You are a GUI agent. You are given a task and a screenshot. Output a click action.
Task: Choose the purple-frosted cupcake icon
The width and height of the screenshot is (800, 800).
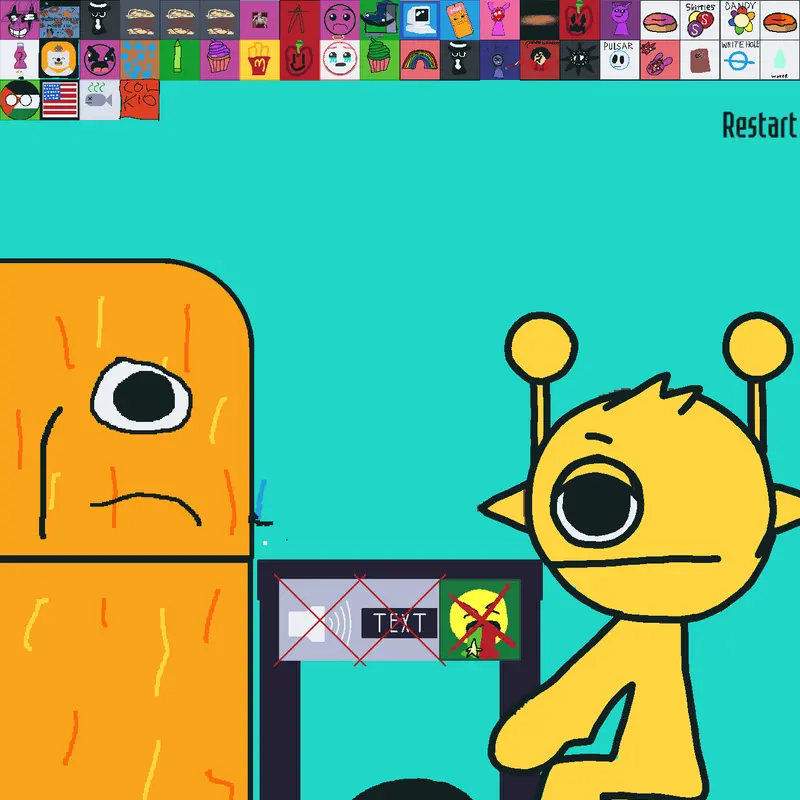pos(219,60)
